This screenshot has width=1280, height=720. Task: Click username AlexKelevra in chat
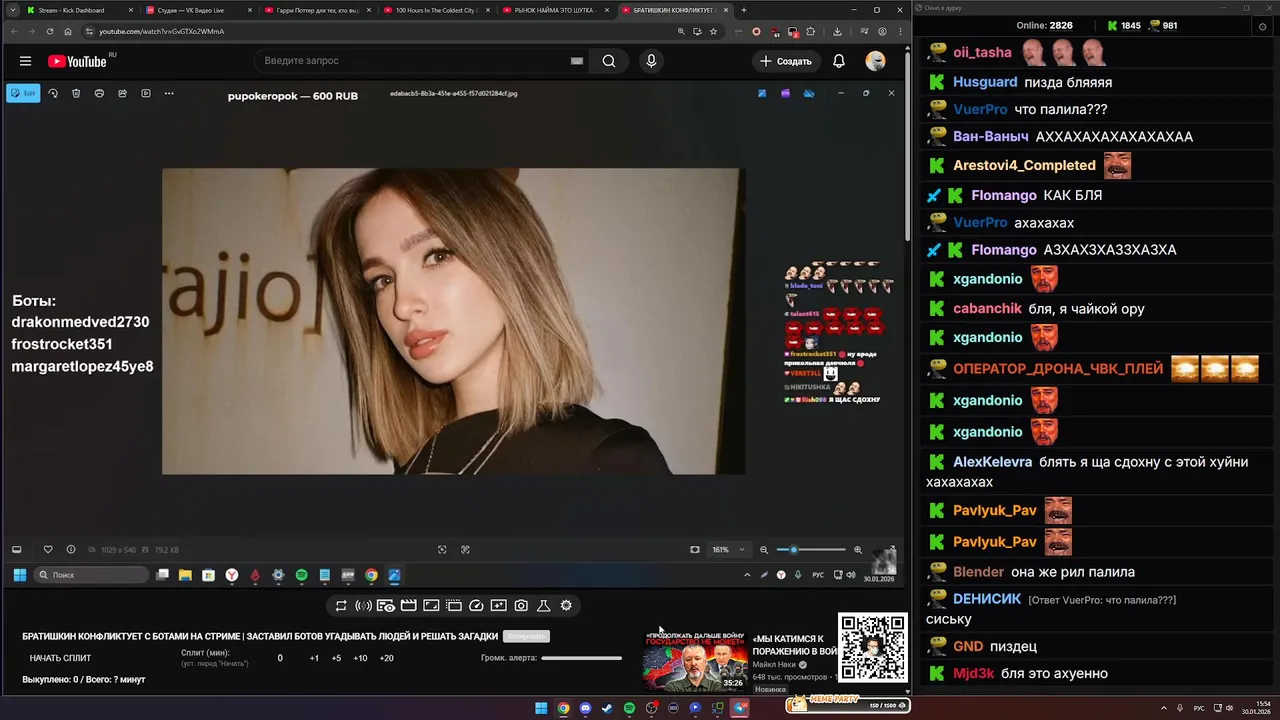point(992,462)
